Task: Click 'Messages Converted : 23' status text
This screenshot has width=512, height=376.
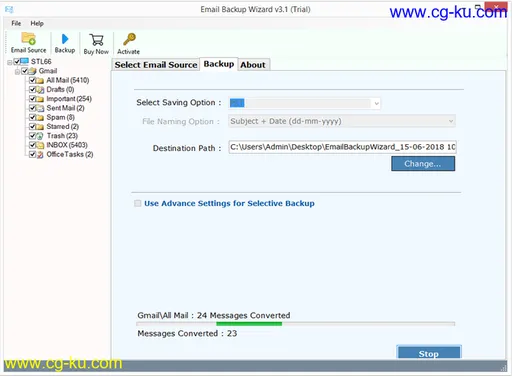Action: pos(187,333)
